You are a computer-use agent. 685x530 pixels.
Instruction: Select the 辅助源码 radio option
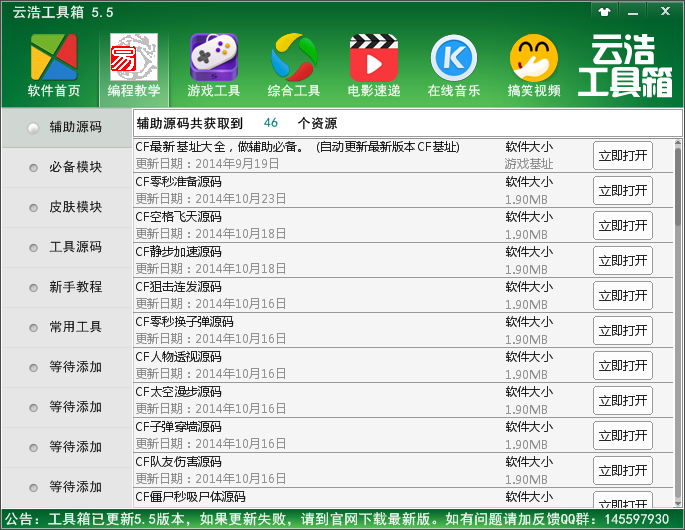(66, 128)
